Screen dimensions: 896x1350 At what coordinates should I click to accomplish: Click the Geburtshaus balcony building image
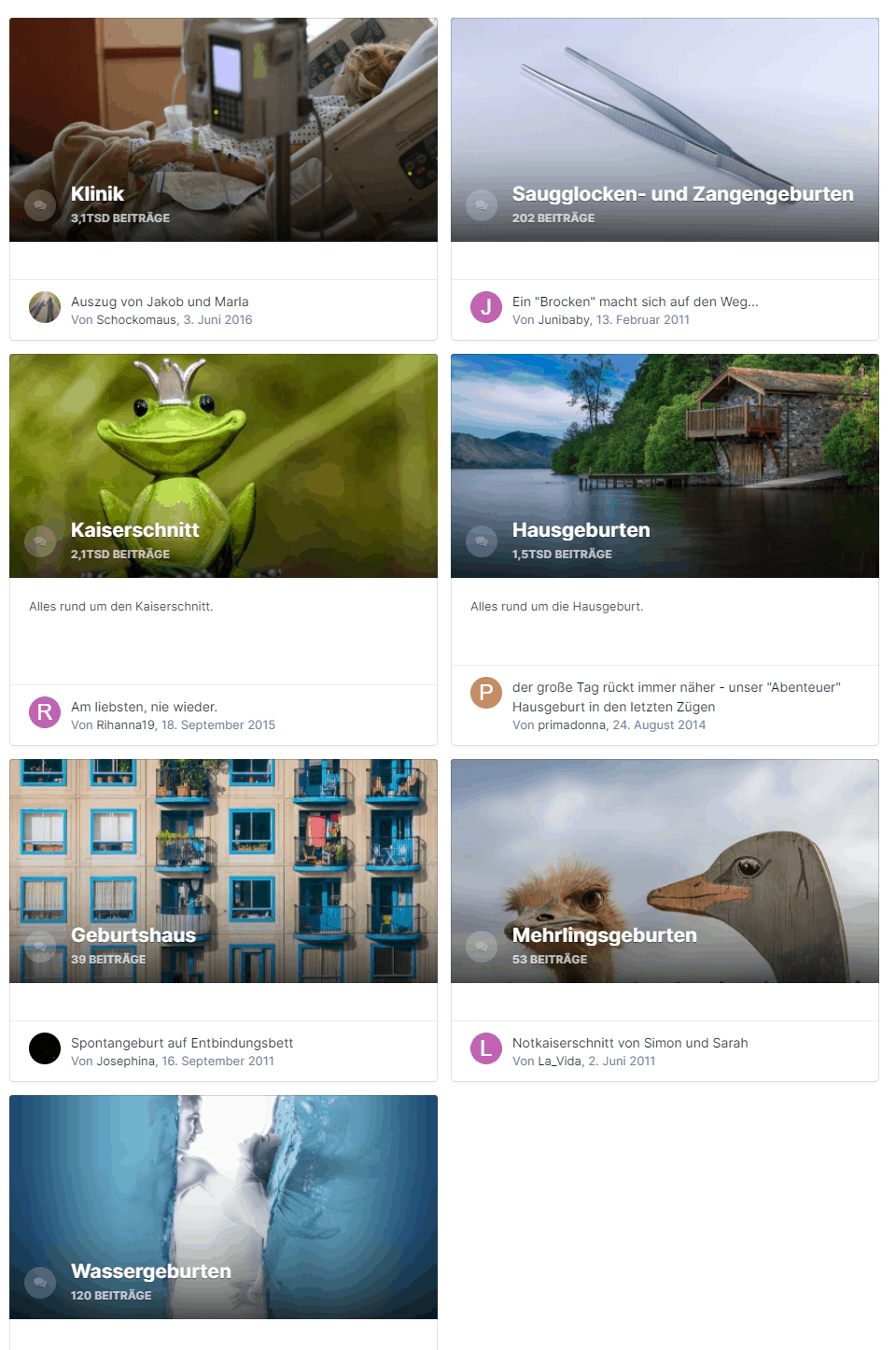pos(223,871)
